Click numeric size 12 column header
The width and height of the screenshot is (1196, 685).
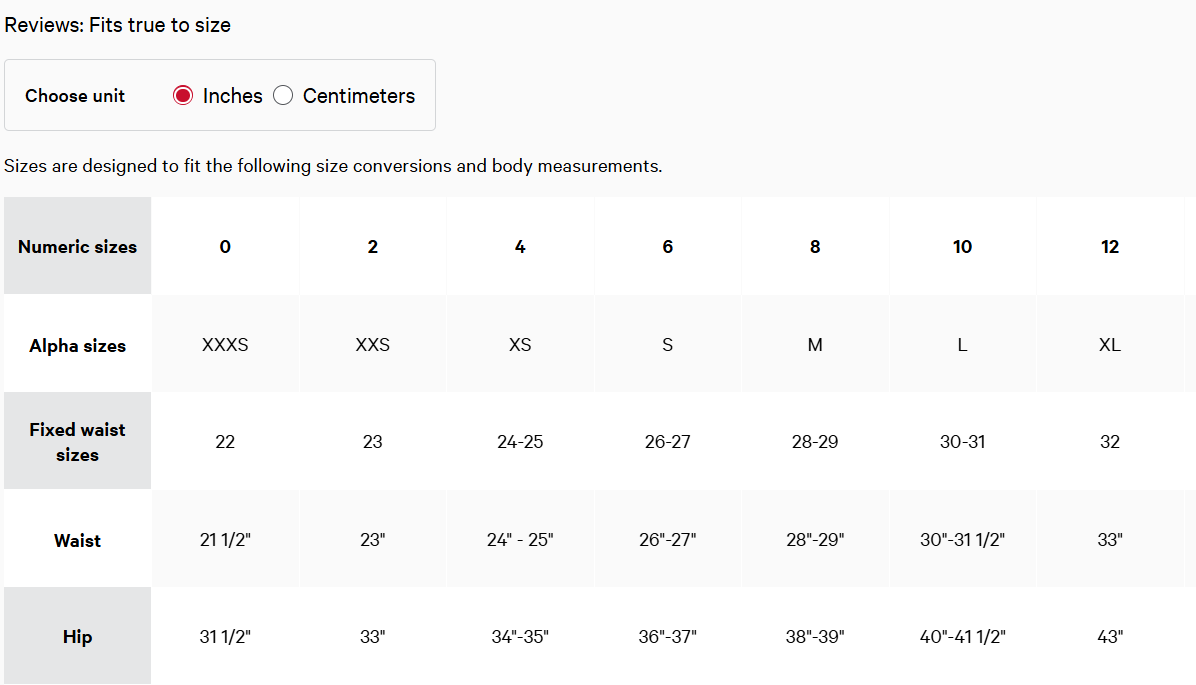pos(1110,246)
